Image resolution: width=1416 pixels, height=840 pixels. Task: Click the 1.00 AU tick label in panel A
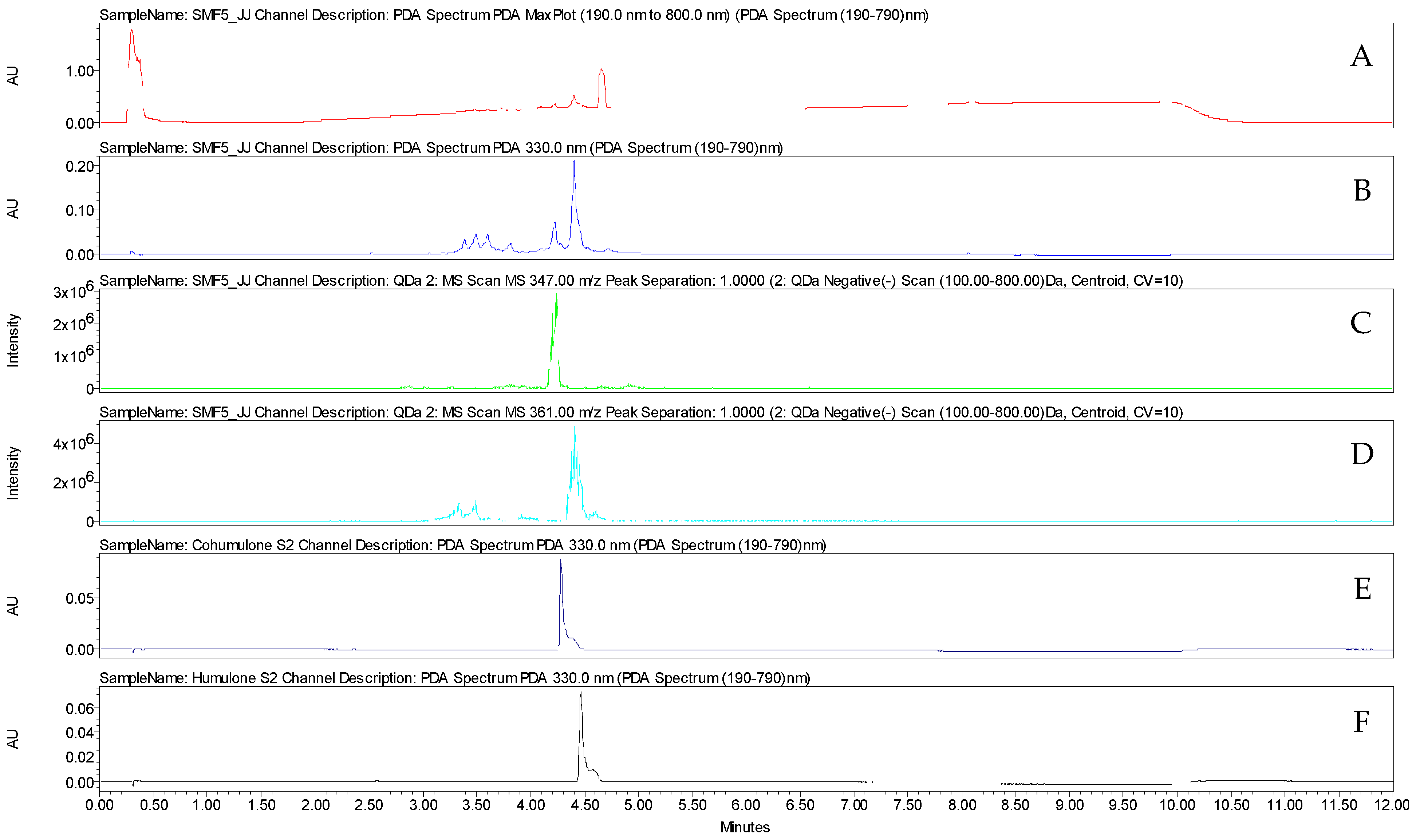pos(79,71)
